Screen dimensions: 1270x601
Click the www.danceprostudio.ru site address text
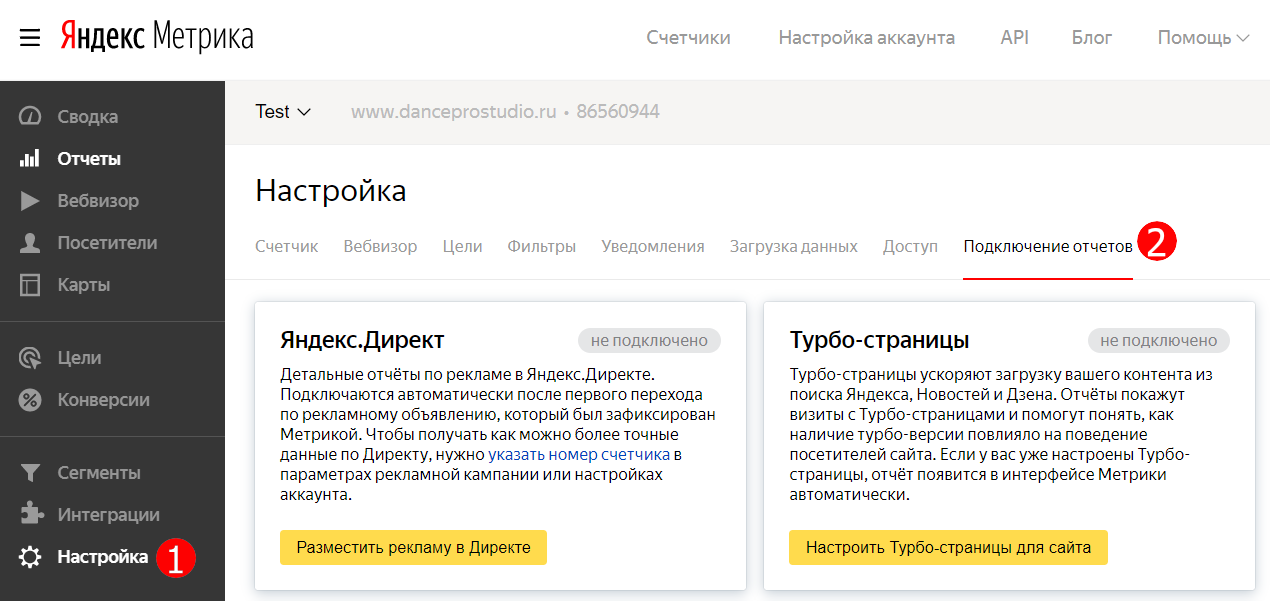coord(453,112)
